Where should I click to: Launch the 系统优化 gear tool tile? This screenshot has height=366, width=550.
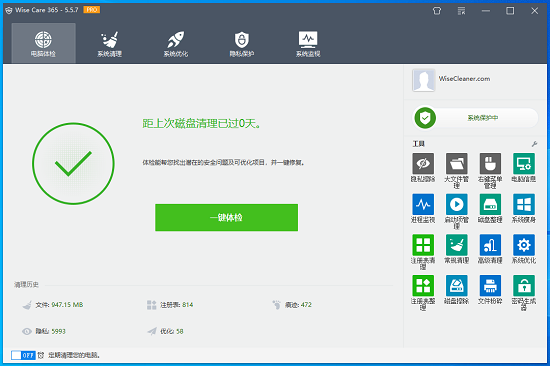[524, 249]
